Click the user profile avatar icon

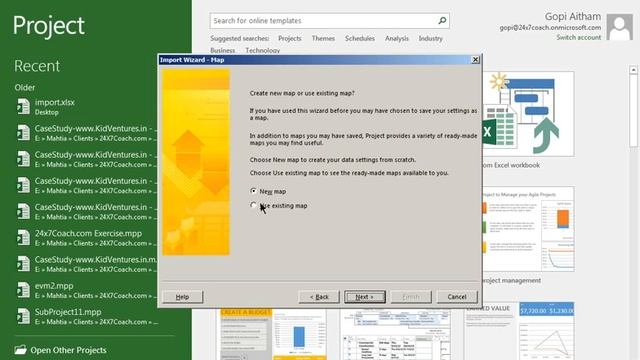pyautogui.click(x=620, y=27)
